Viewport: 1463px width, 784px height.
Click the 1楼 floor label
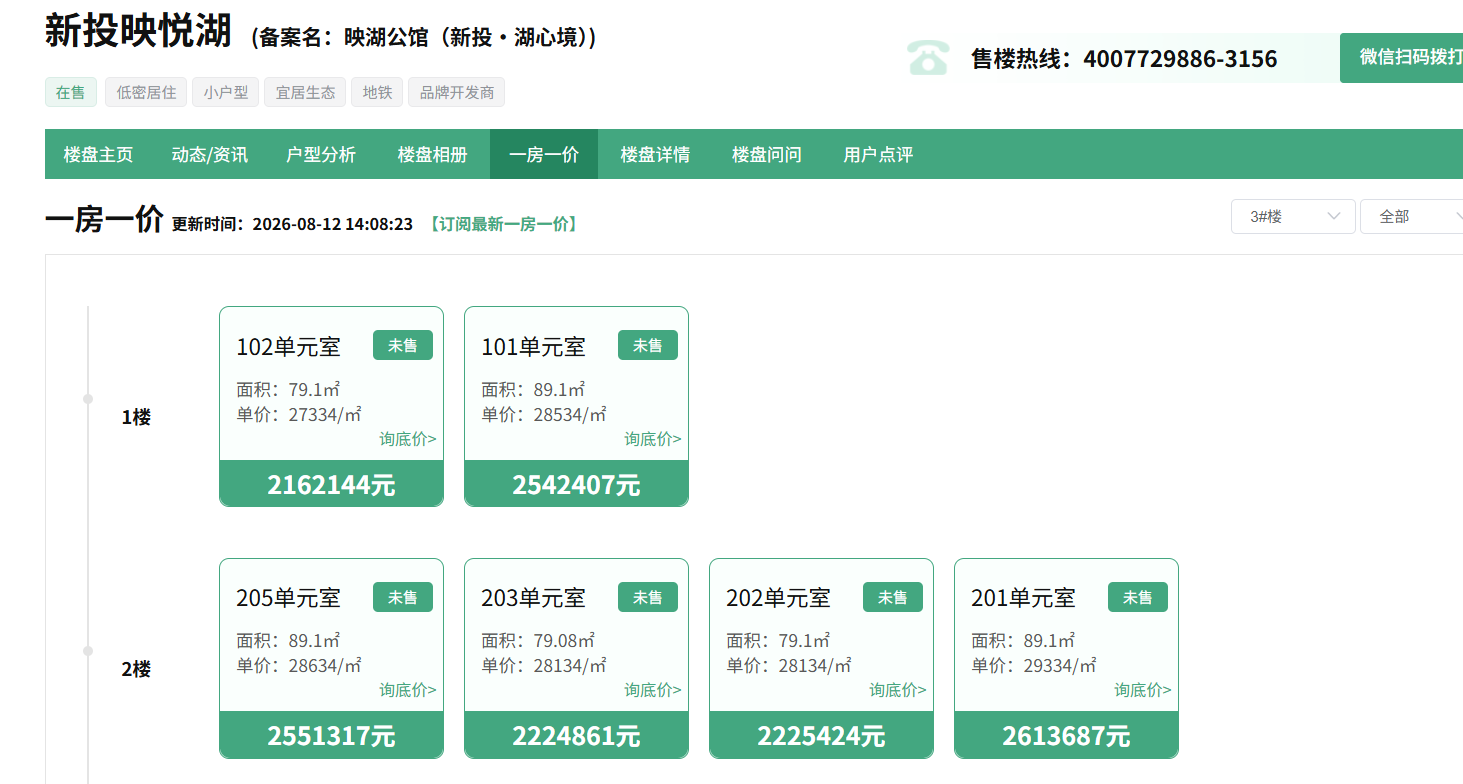click(136, 418)
